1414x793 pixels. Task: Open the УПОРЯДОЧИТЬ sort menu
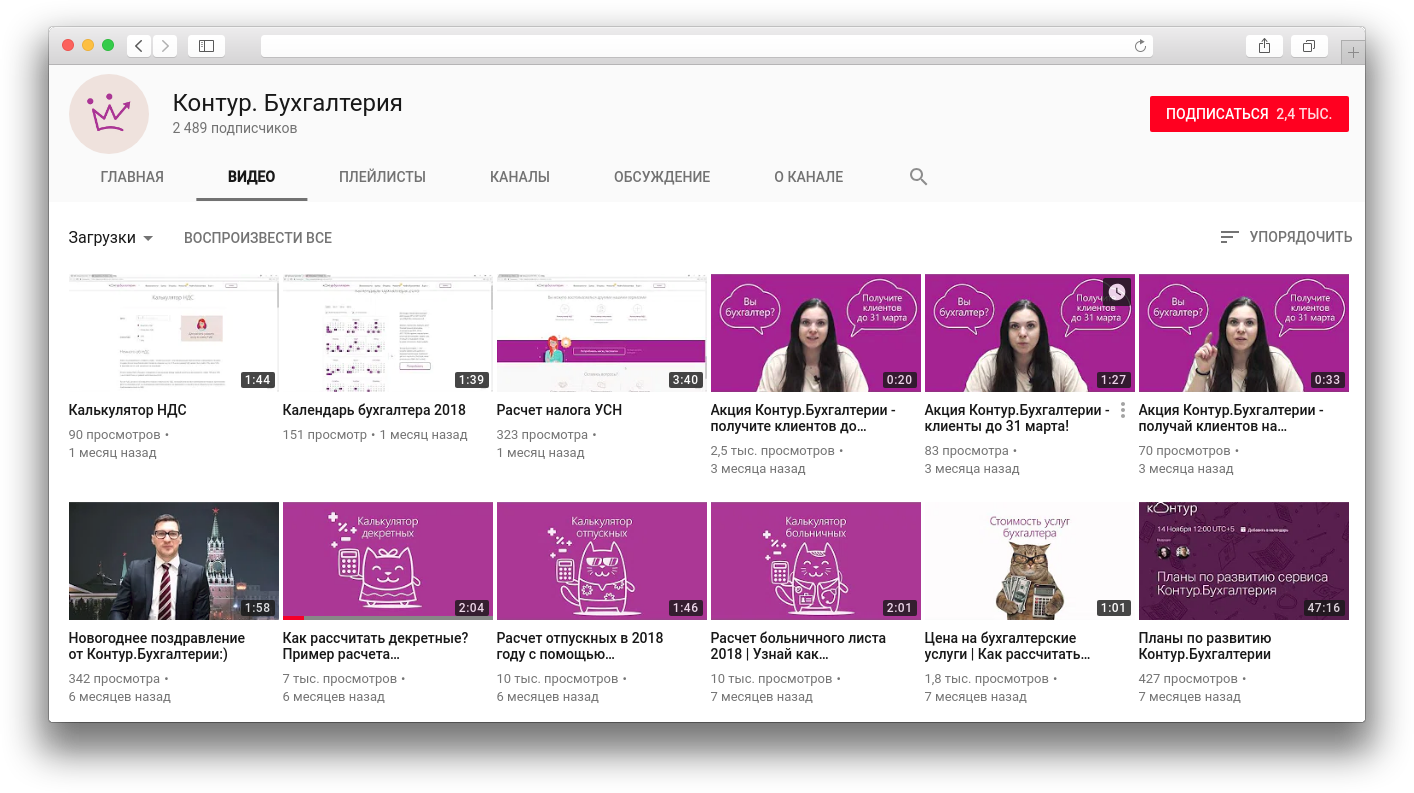point(1286,237)
